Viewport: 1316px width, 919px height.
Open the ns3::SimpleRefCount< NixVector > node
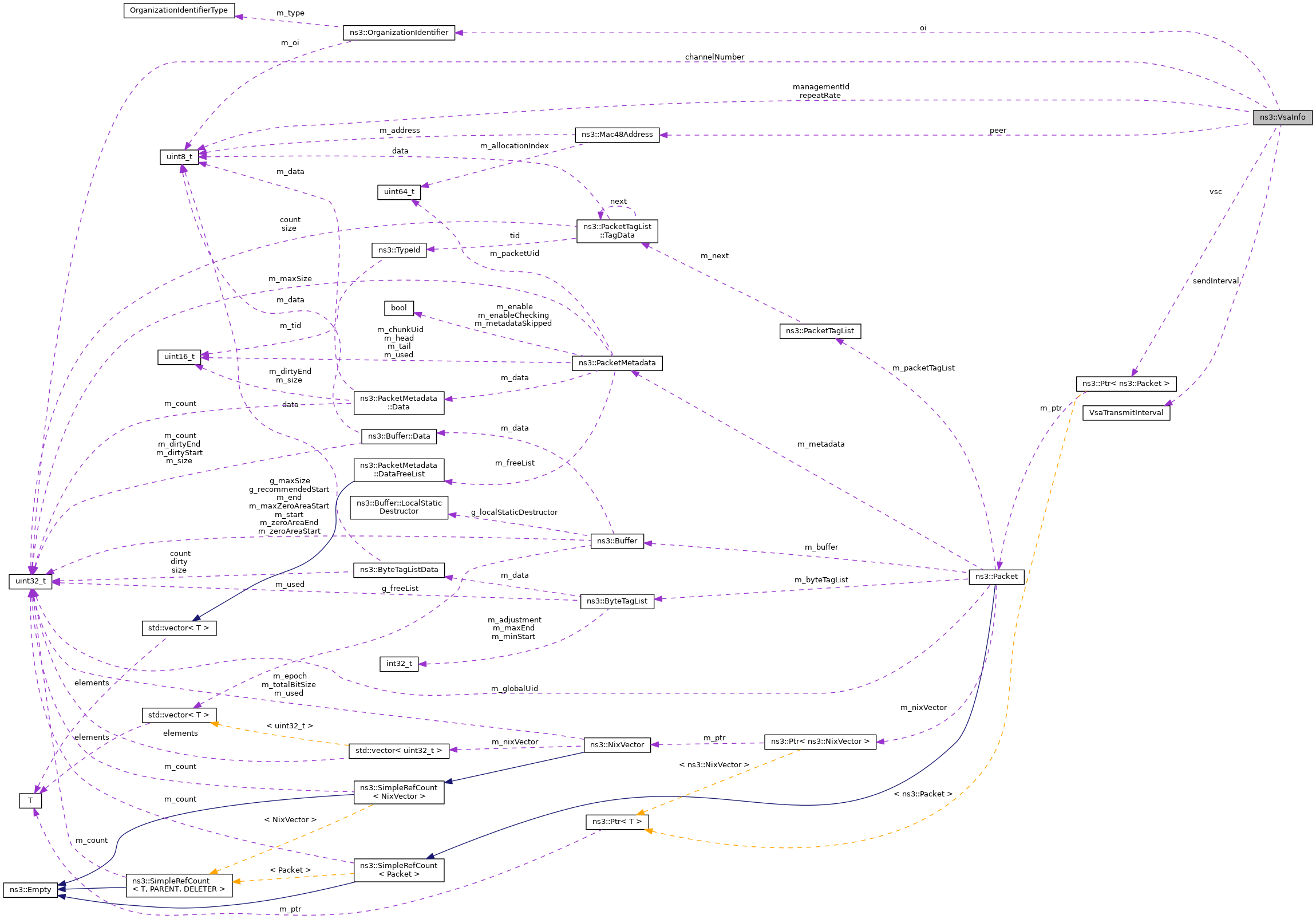coord(399,792)
